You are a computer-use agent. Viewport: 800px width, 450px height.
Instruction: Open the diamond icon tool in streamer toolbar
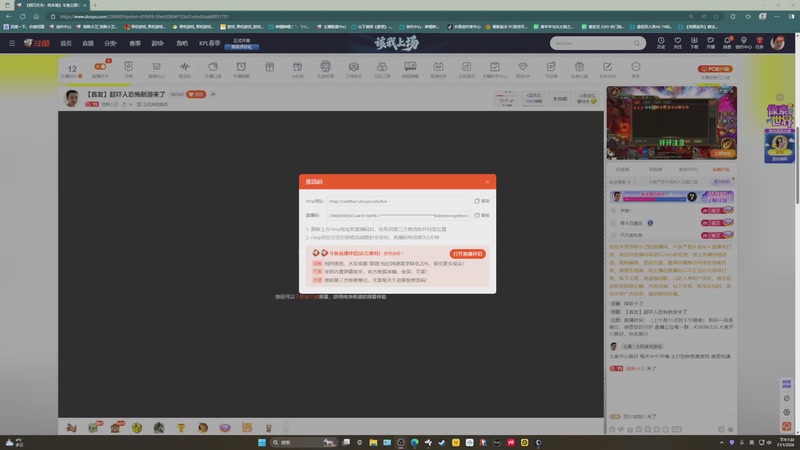point(522,67)
